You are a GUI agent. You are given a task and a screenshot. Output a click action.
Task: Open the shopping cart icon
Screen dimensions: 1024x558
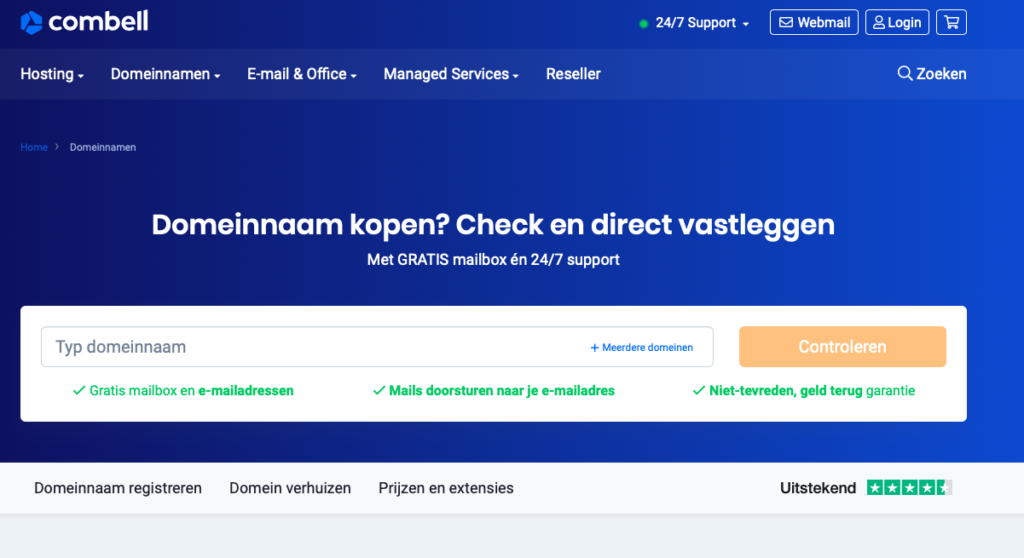(x=951, y=22)
